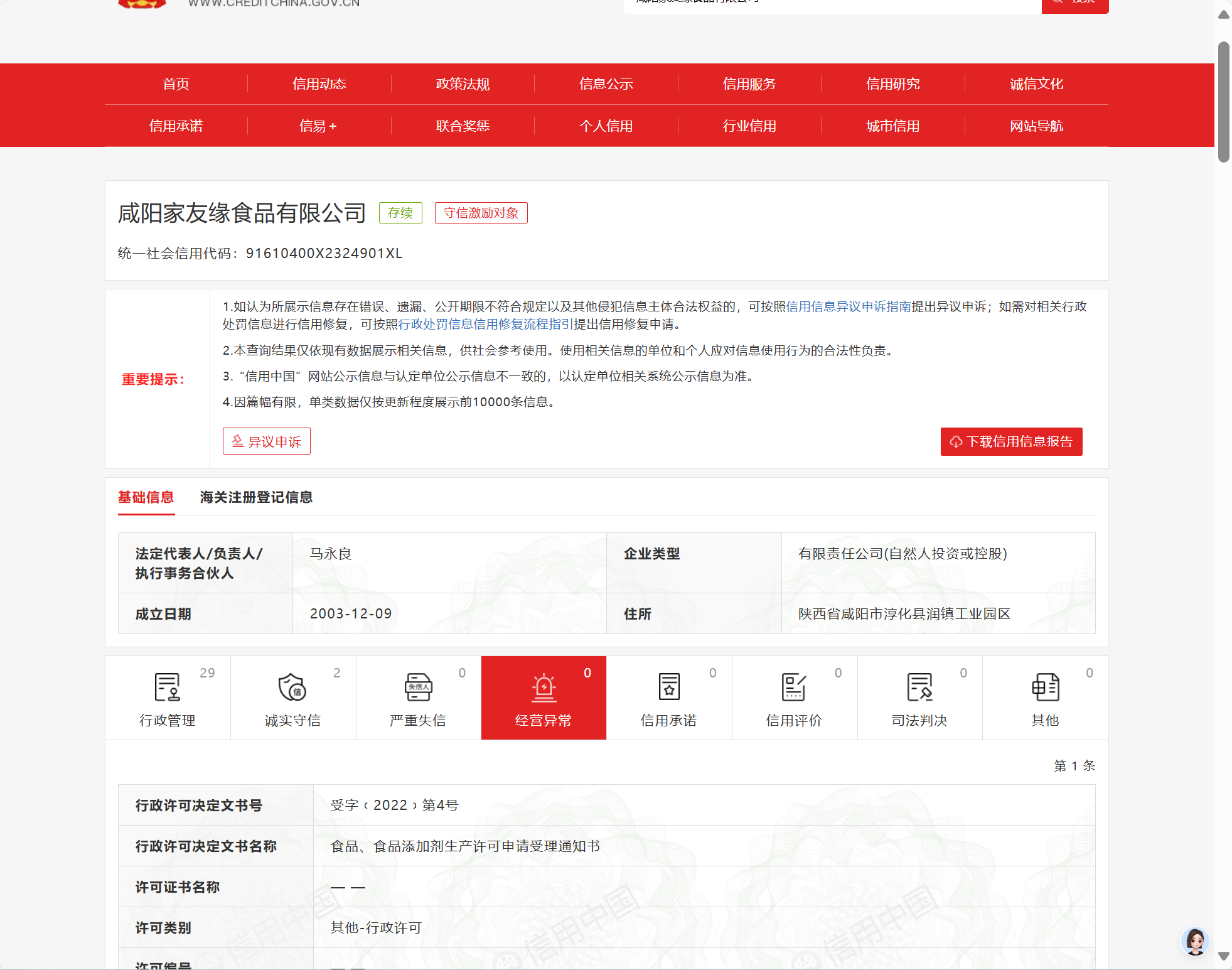This screenshot has height=970, width=1232.
Task: Click address 陕西省咸阳市淳化县润镇工业园区
Action: (x=904, y=613)
